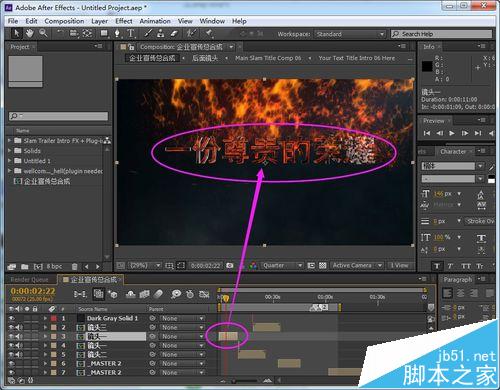This screenshot has height=390, width=500.
Task: Click the 8 bpc color depth button
Action: [54, 266]
